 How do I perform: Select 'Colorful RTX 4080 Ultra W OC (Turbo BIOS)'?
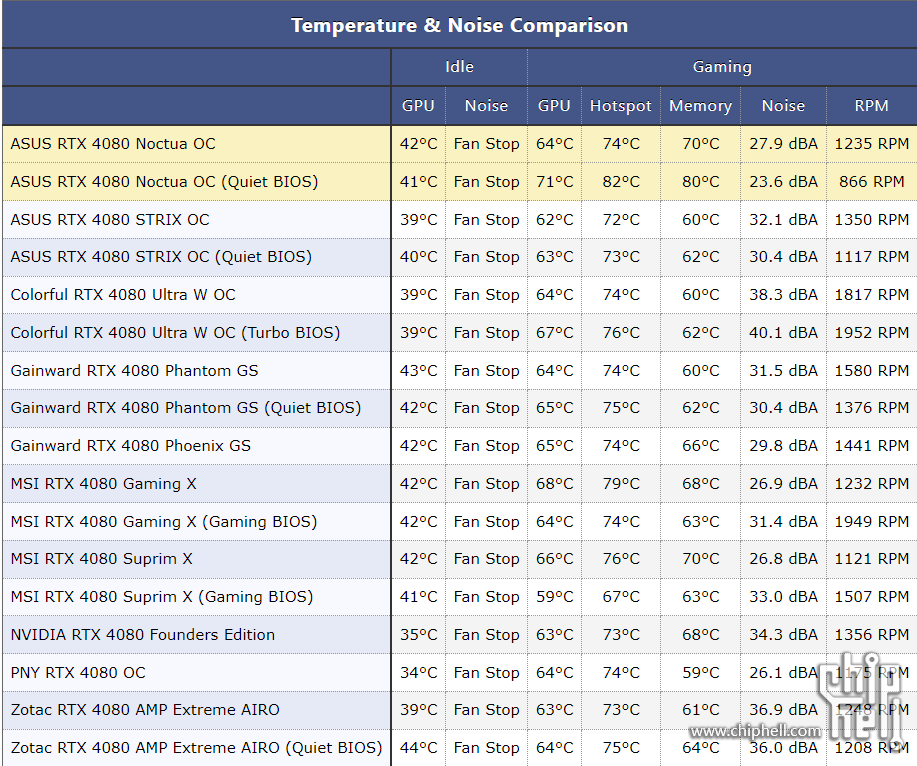[x=175, y=333]
